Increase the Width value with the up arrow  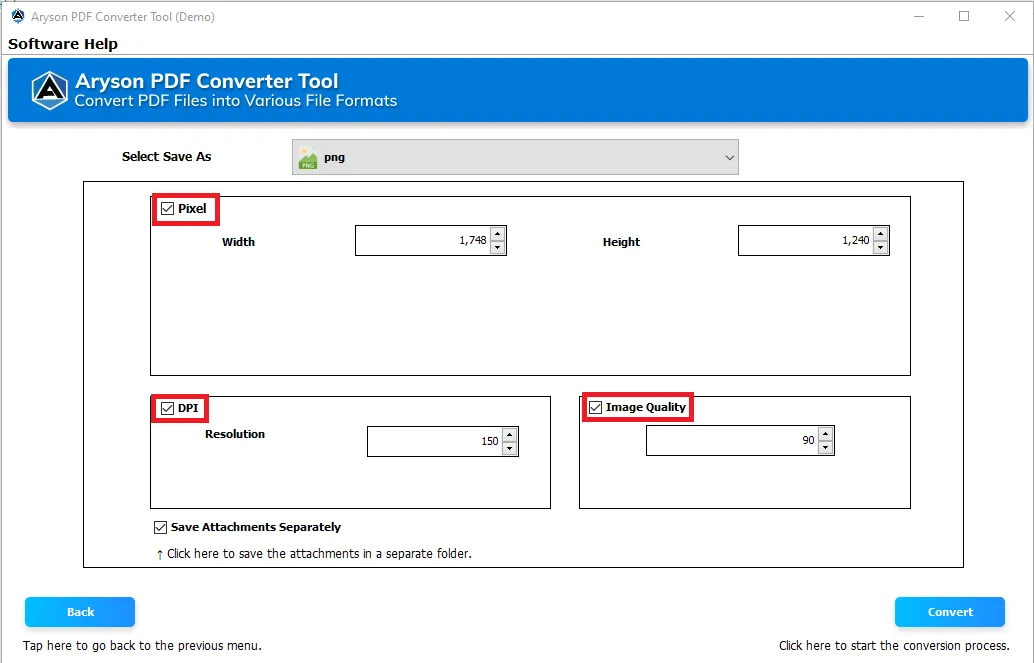point(498,234)
